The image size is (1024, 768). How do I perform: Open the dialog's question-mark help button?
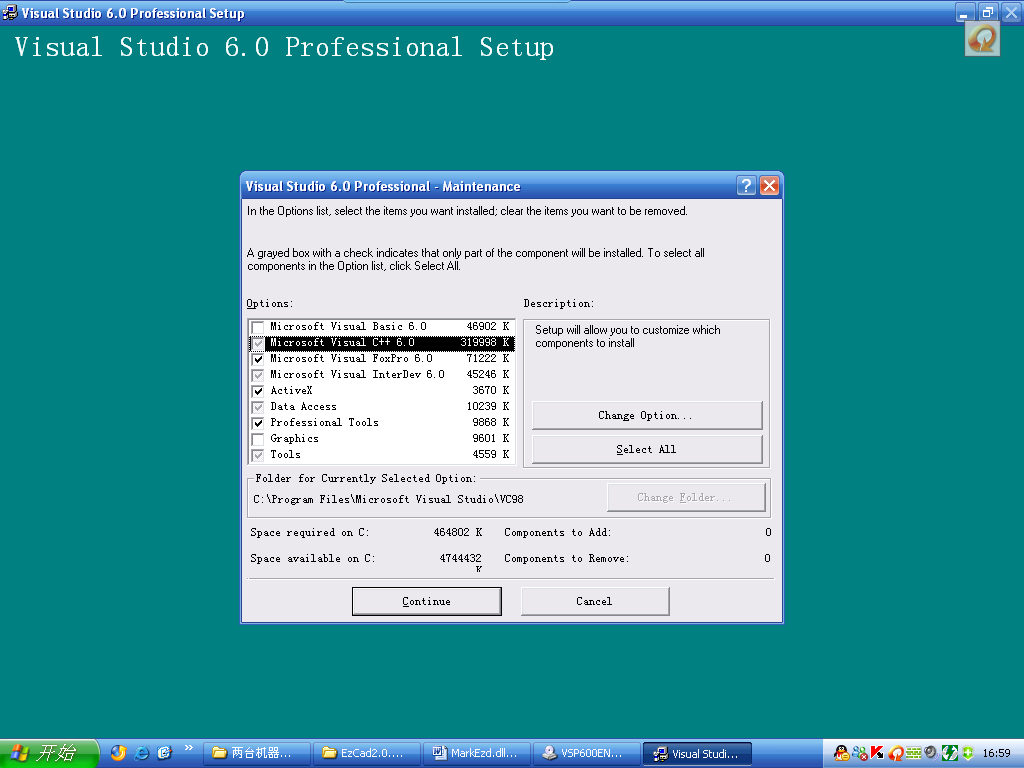point(746,186)
